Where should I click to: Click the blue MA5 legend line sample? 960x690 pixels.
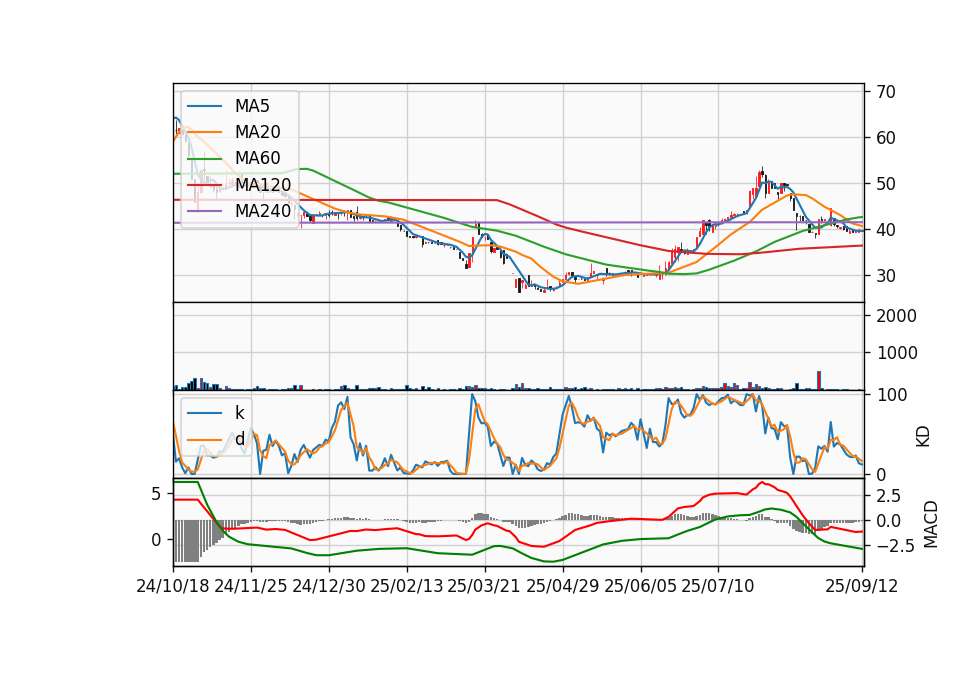coord(204,106)
